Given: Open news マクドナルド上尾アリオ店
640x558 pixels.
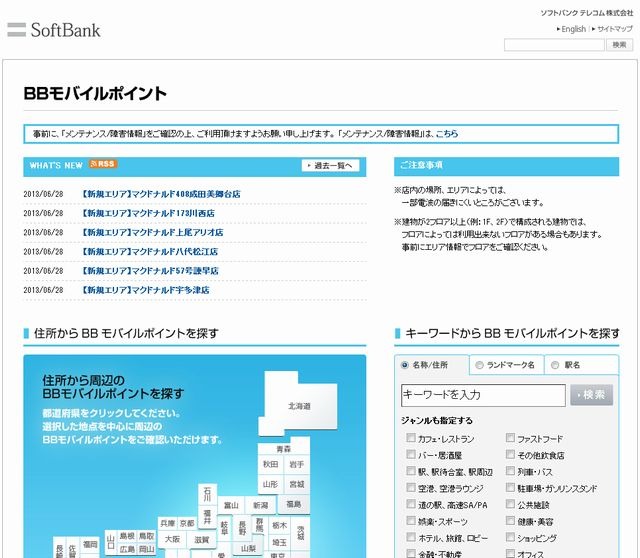Looking at the screenshot, I should [153, 232].
